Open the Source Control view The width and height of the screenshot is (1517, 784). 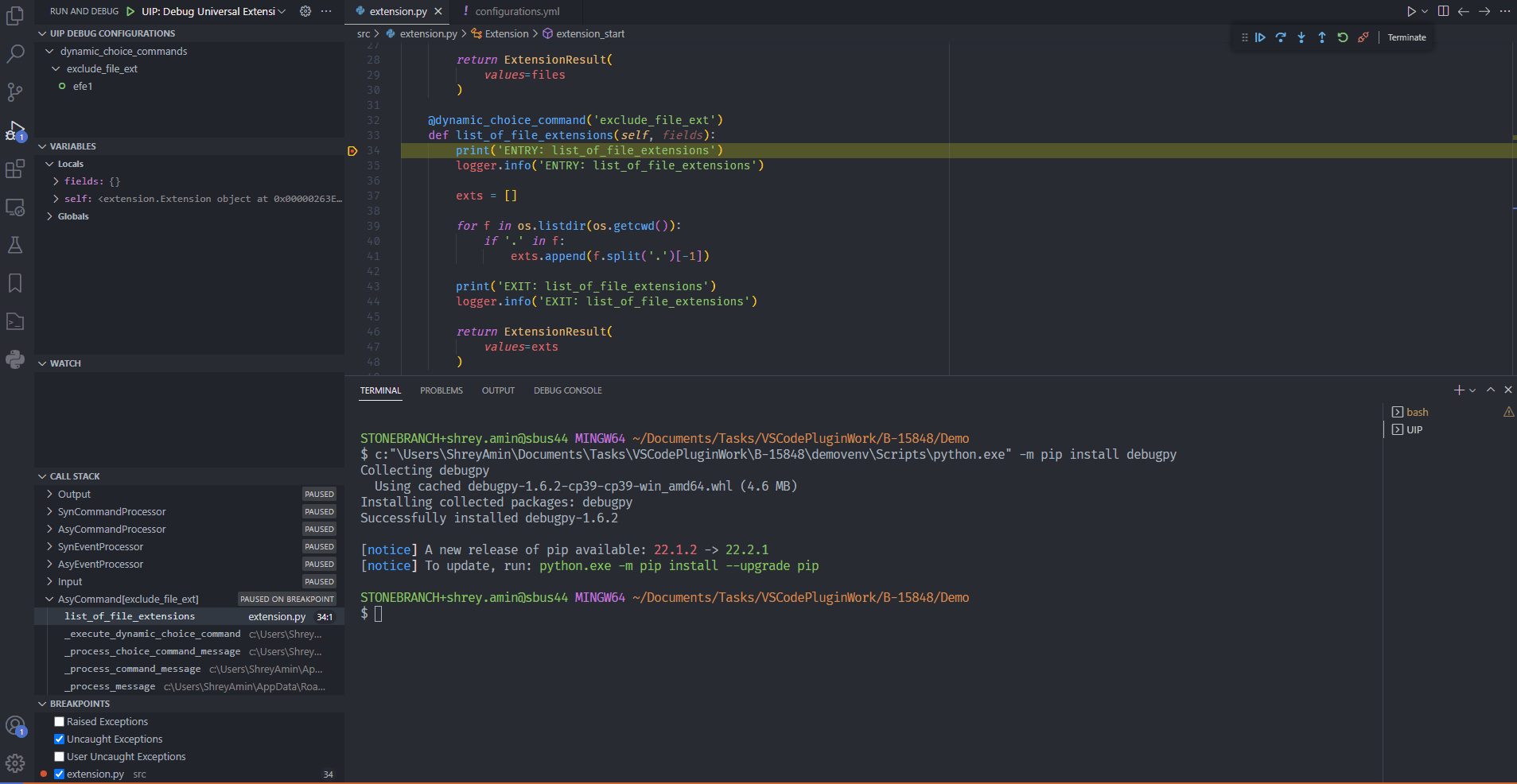pos(15,92)
